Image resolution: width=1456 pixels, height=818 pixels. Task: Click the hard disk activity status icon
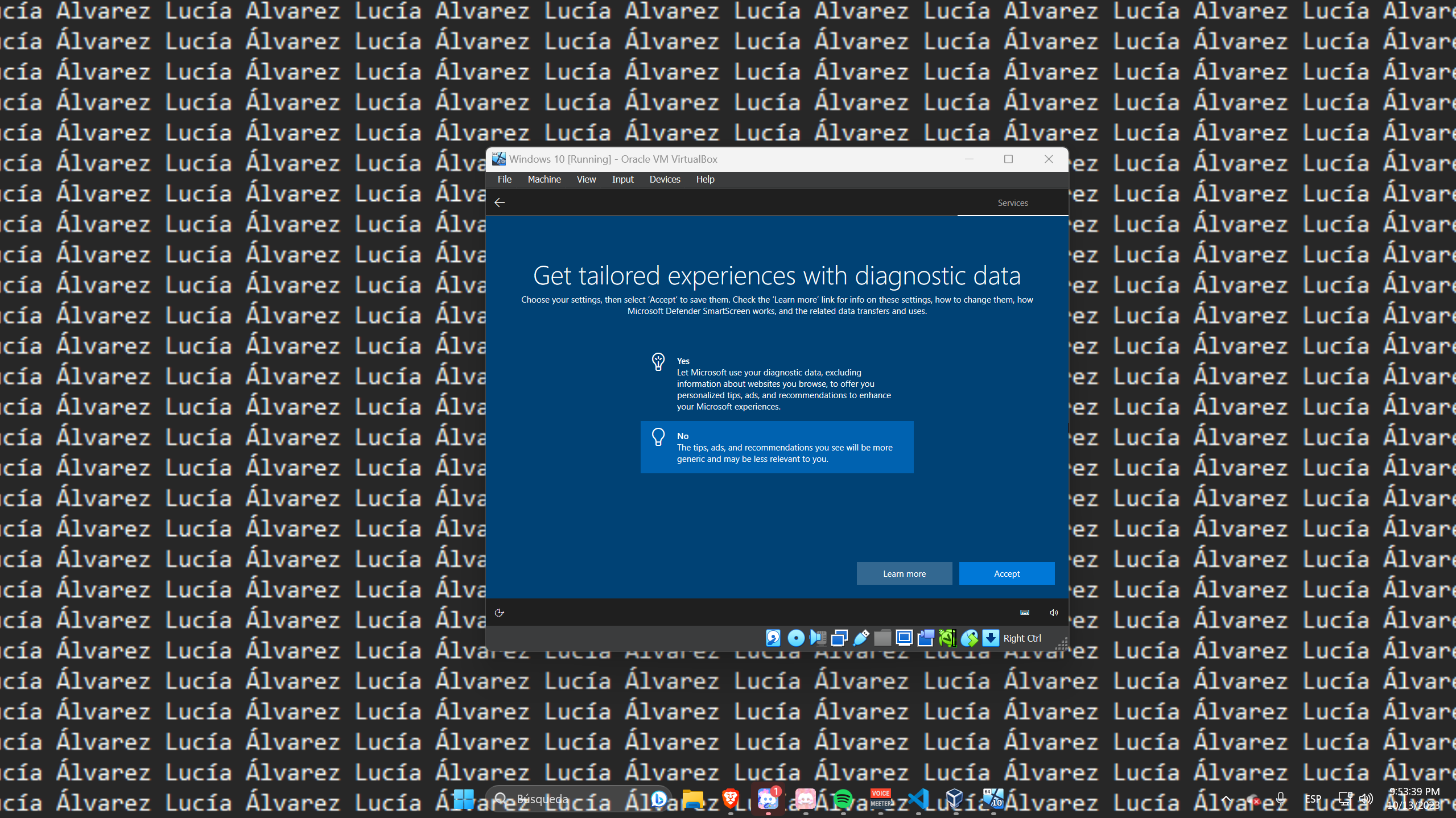[773, 638]
